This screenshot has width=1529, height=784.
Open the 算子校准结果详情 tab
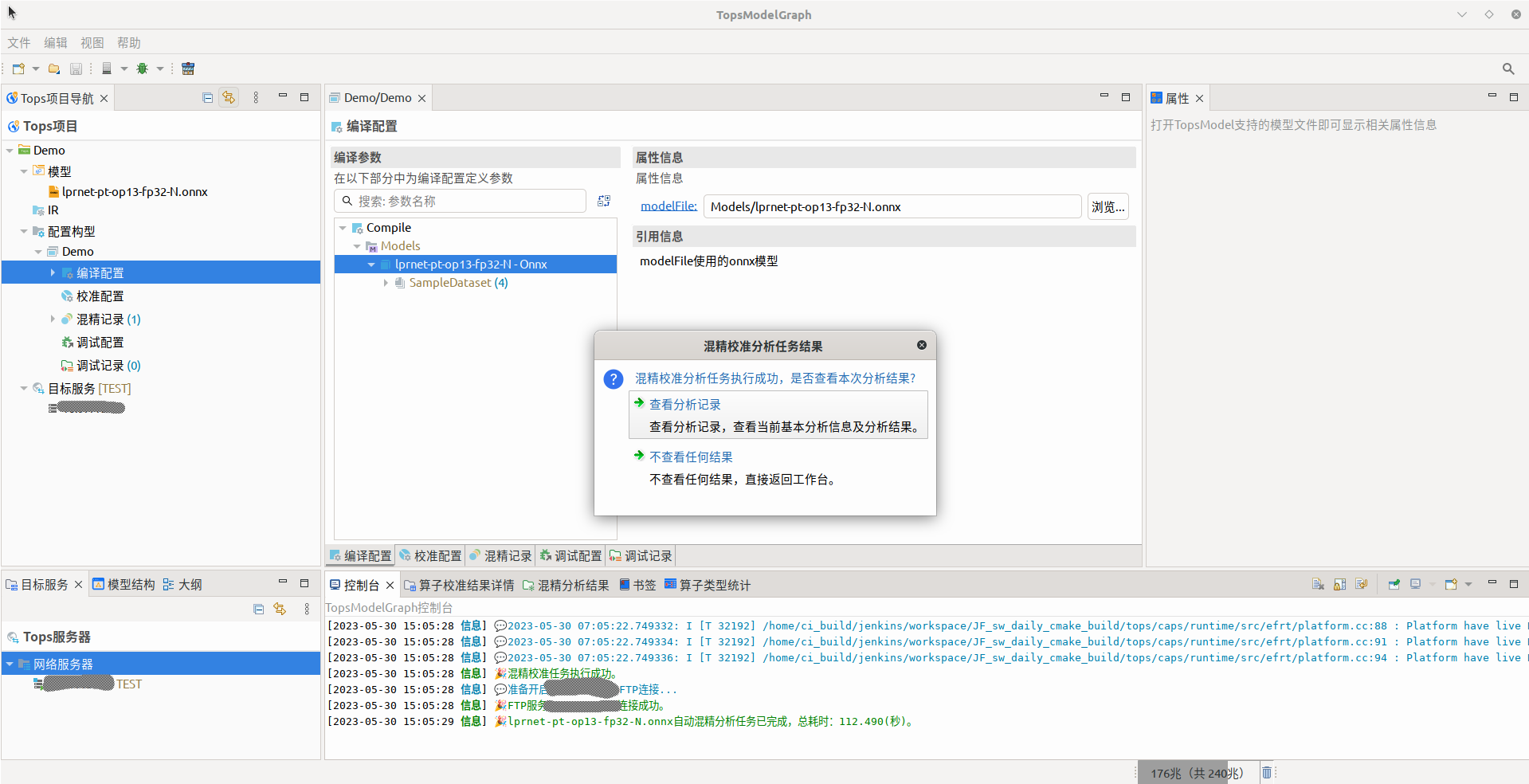coord(459,585)
